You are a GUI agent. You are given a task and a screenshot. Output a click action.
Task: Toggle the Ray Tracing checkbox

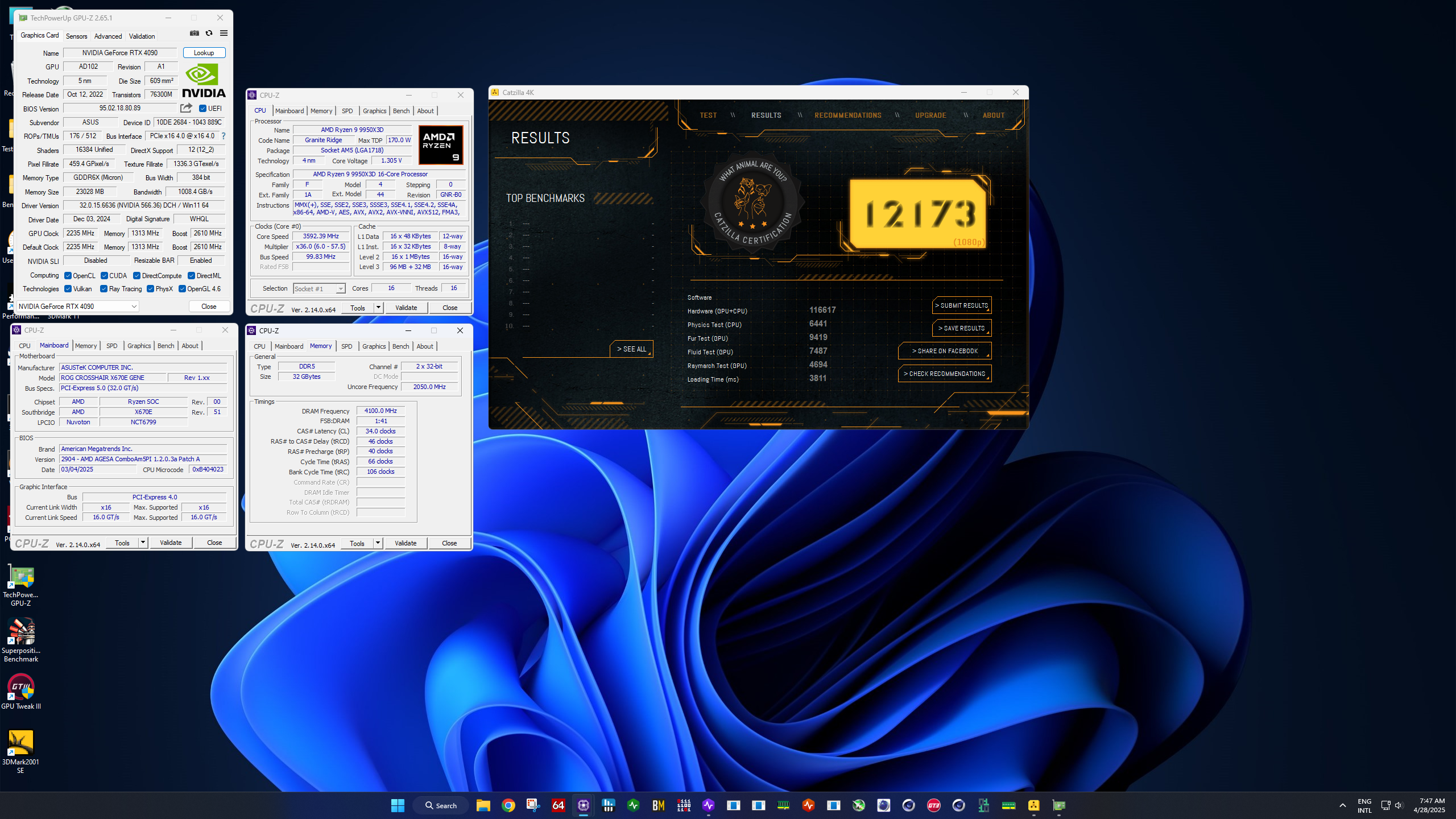click(x=104, y=289)
